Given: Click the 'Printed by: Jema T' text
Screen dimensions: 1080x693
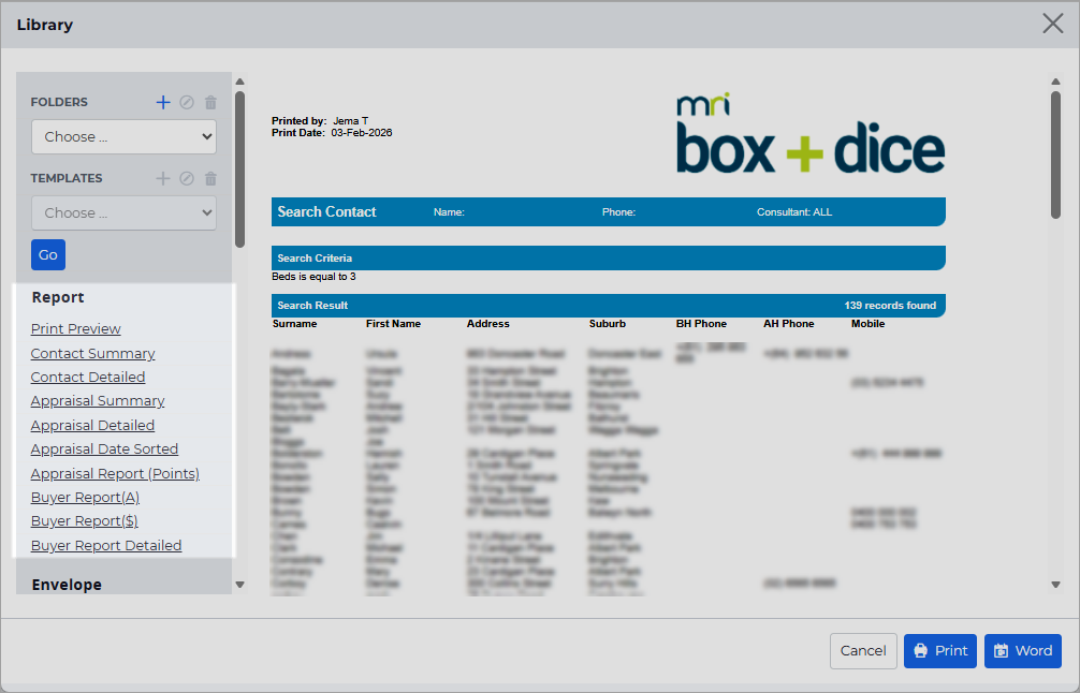Looking at the screenshot, I should [320, 121].
